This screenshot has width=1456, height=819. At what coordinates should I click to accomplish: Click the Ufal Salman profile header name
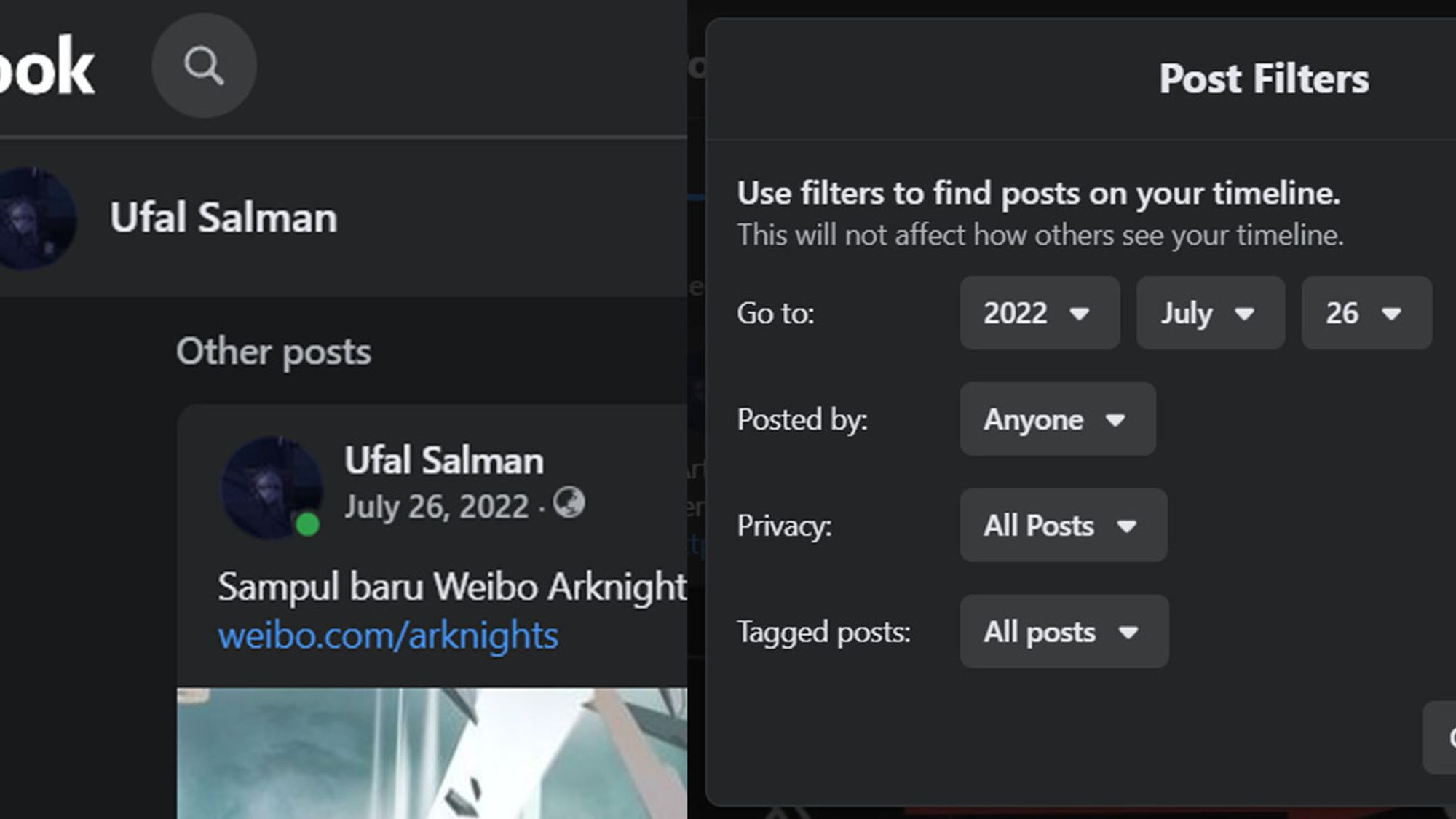click(x=223, y=218)
